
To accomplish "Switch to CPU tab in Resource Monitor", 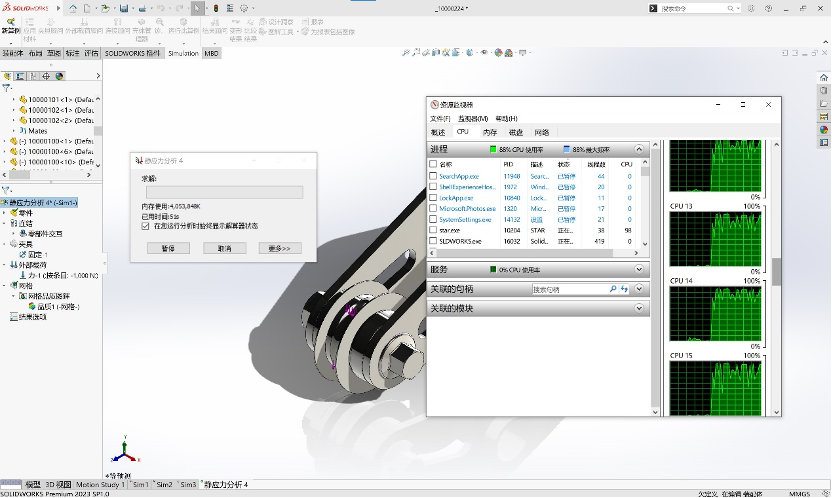I will pos(463,132).
